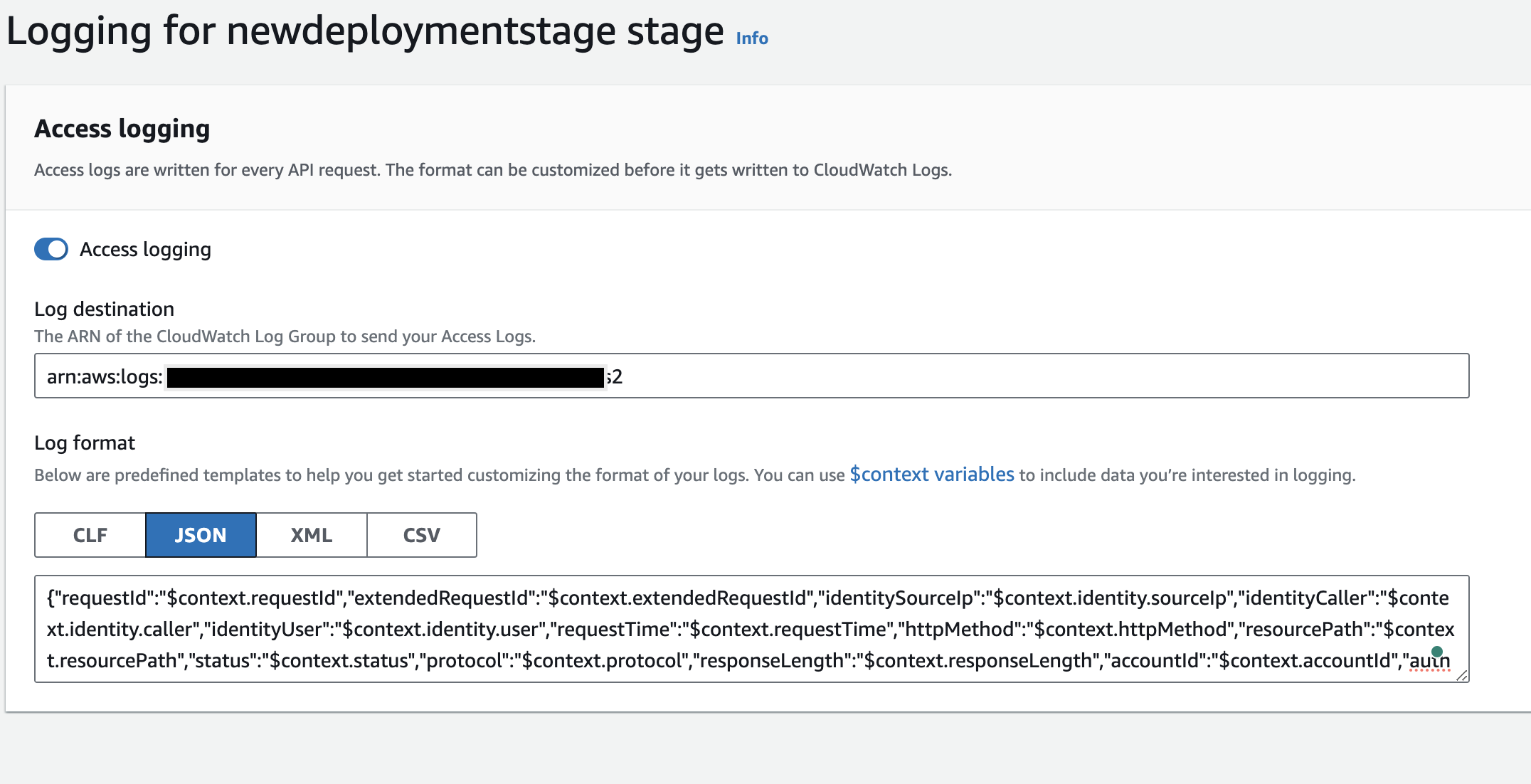Viewport: 1531px width, 784px height.
Task: Click the Access logging section heading
Action: point(122,129)
